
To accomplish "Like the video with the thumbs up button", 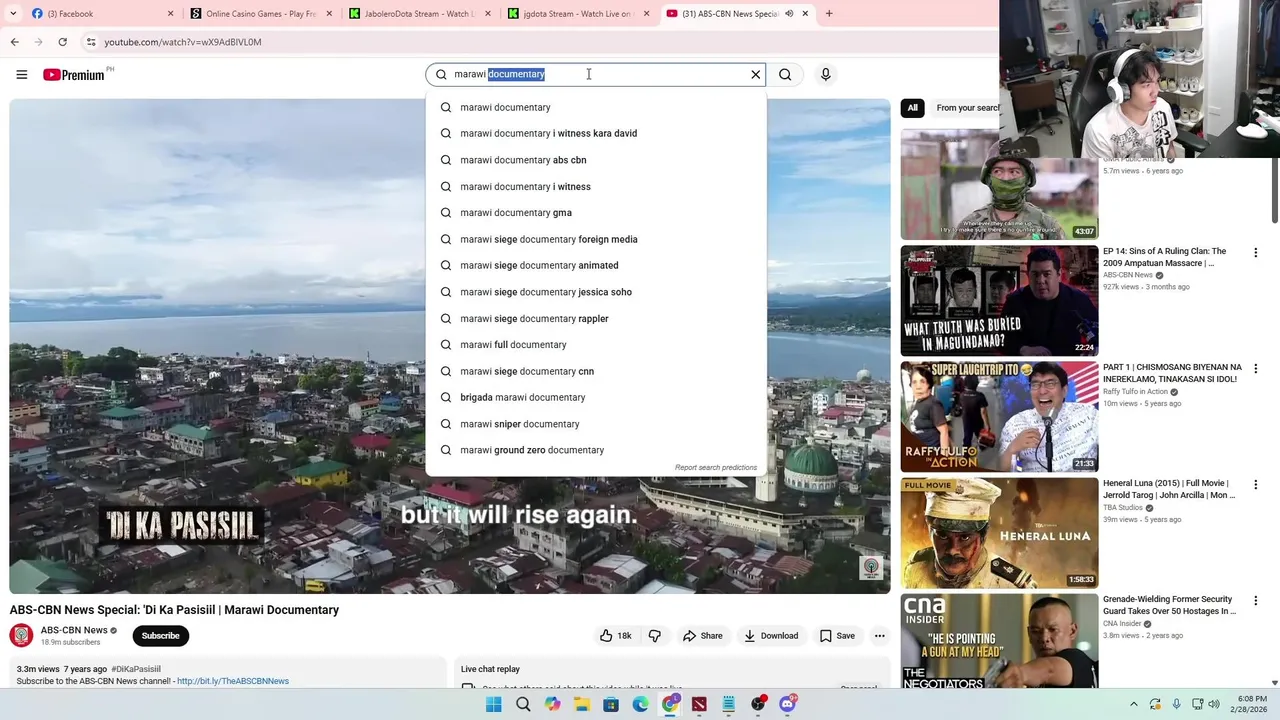I will [x=615, y=636].
